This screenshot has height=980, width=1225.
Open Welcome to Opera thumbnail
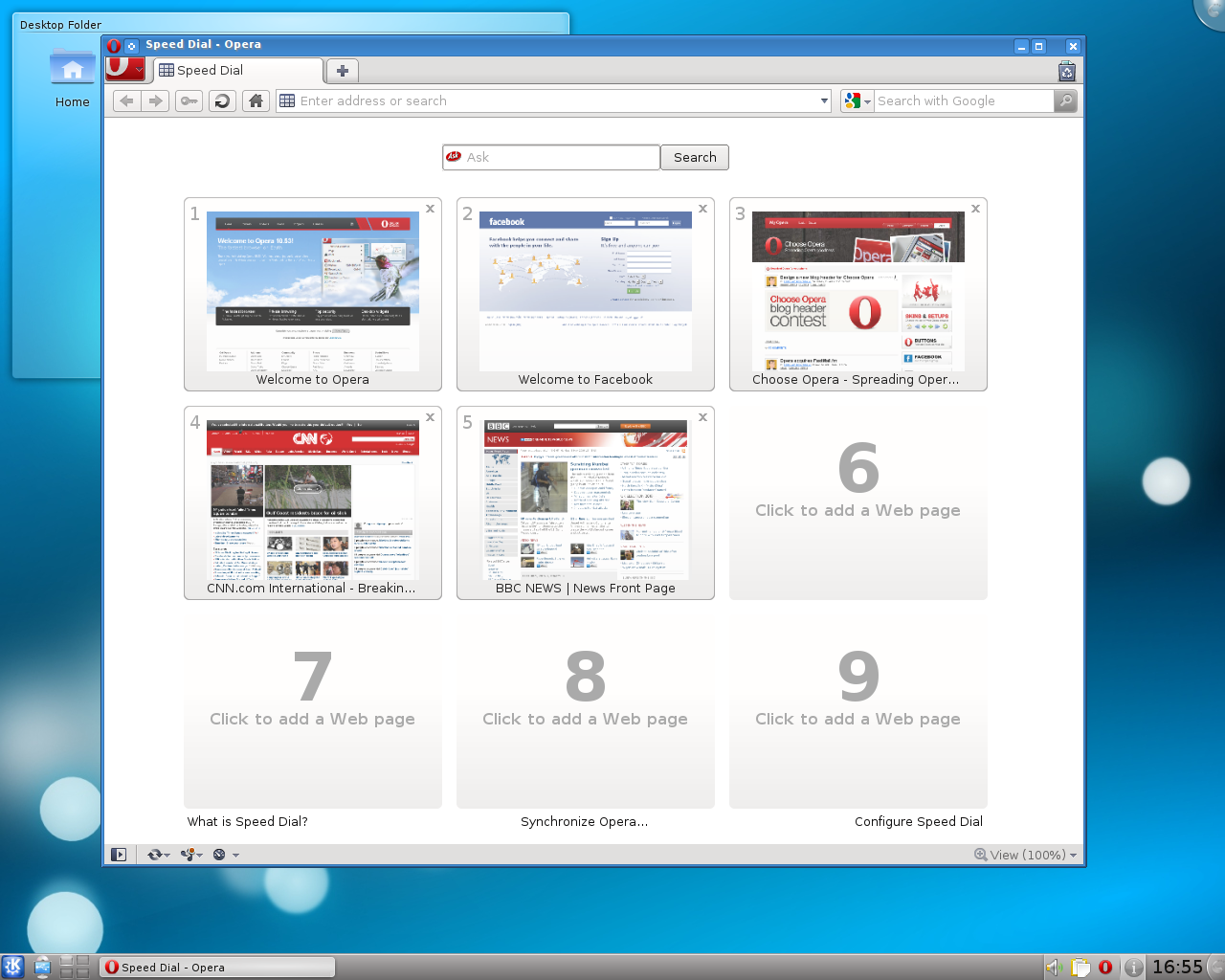click(313, 292)
